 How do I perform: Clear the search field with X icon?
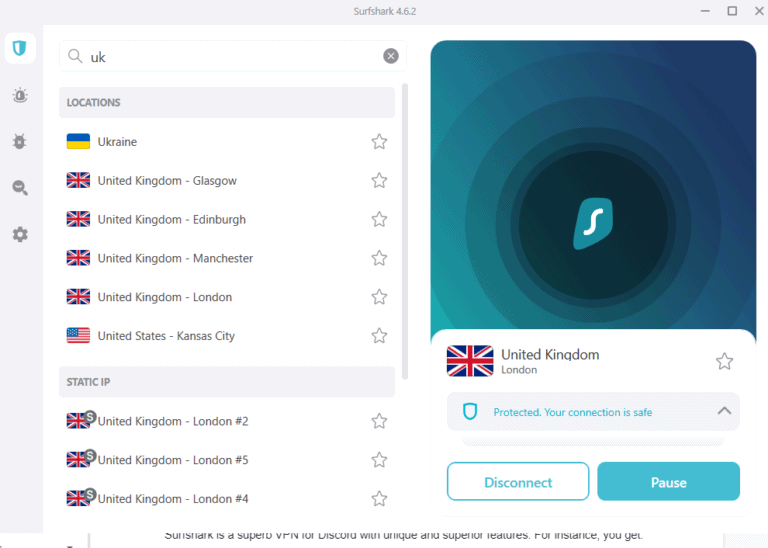(391, 57)
